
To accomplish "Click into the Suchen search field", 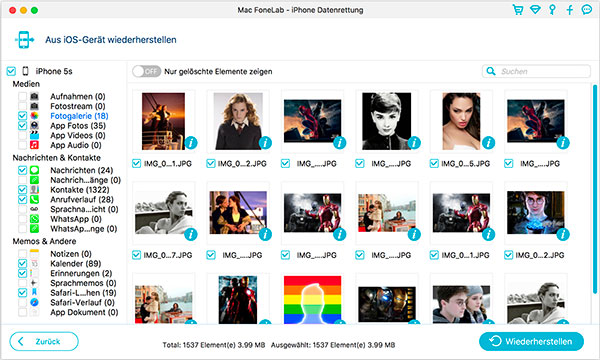I will click(536, 71).
